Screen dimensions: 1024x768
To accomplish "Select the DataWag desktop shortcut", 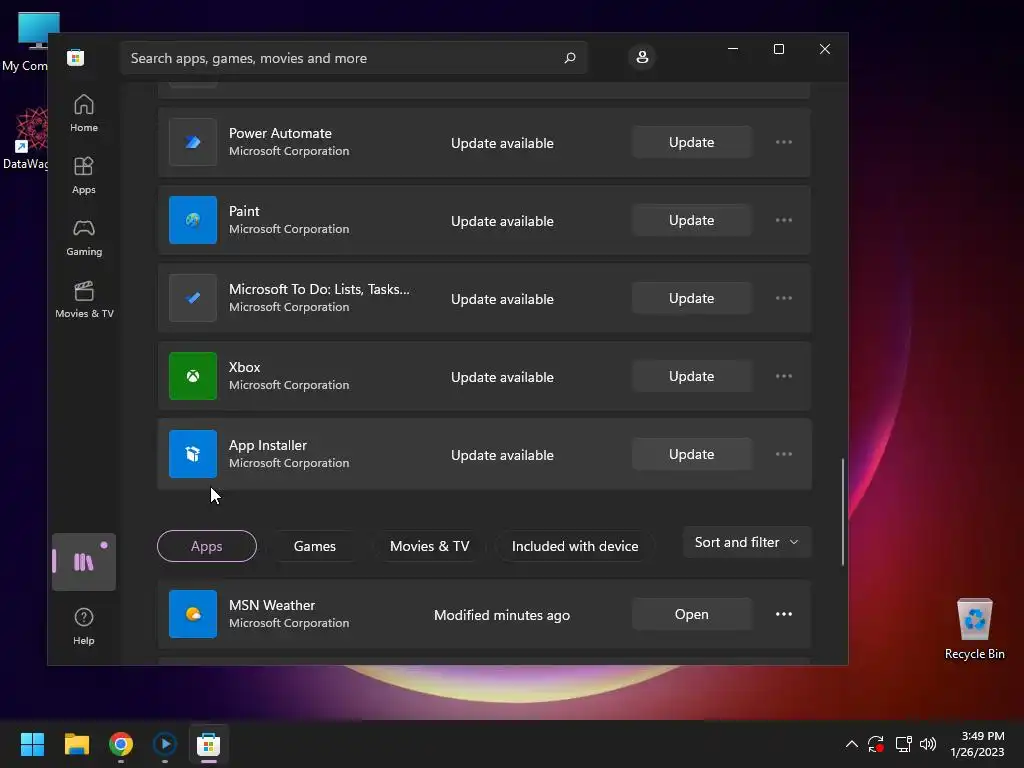I will [x=25, y=139].
